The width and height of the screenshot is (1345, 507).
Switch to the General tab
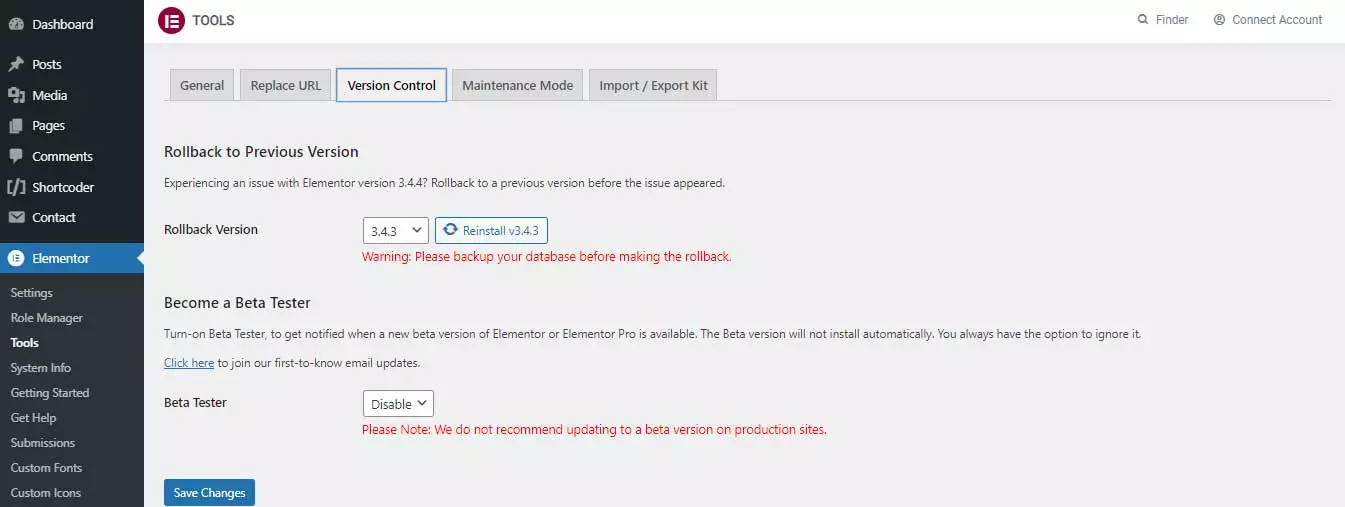(x=202, y=85)
